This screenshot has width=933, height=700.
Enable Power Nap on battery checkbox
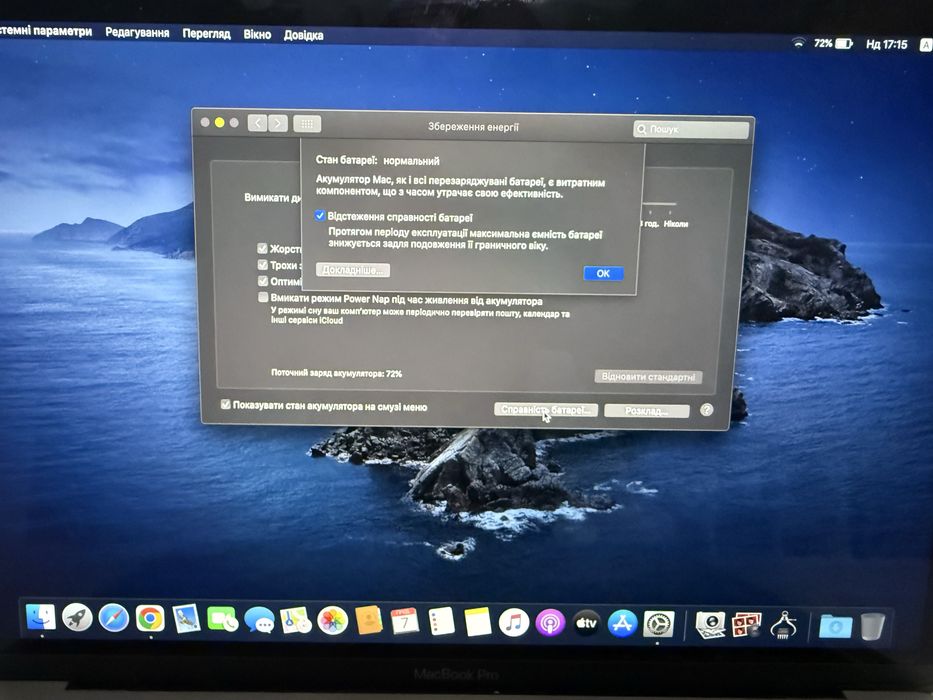pyautogui.click(x=263, y=297)
